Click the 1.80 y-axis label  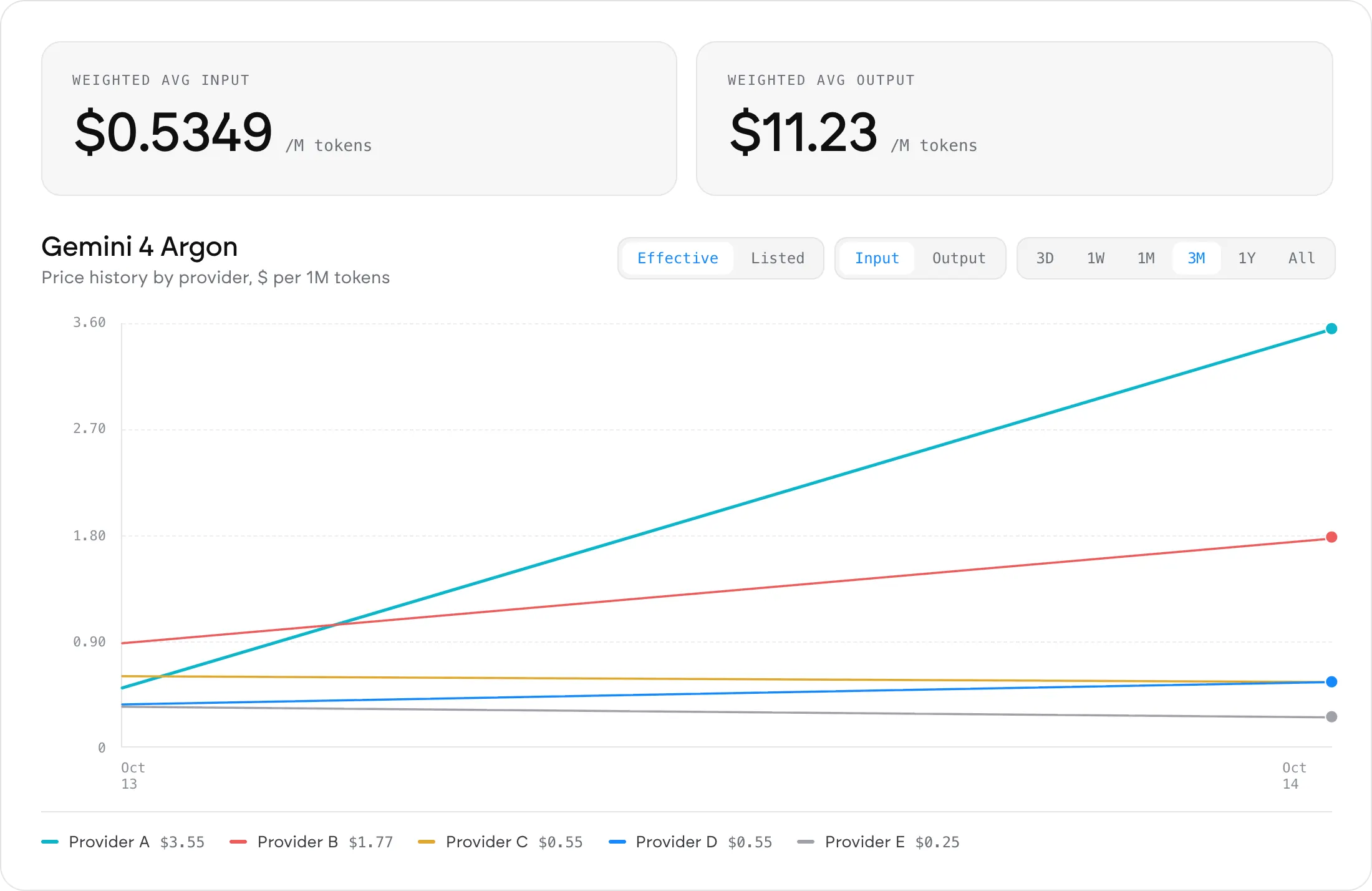point(89,536)
